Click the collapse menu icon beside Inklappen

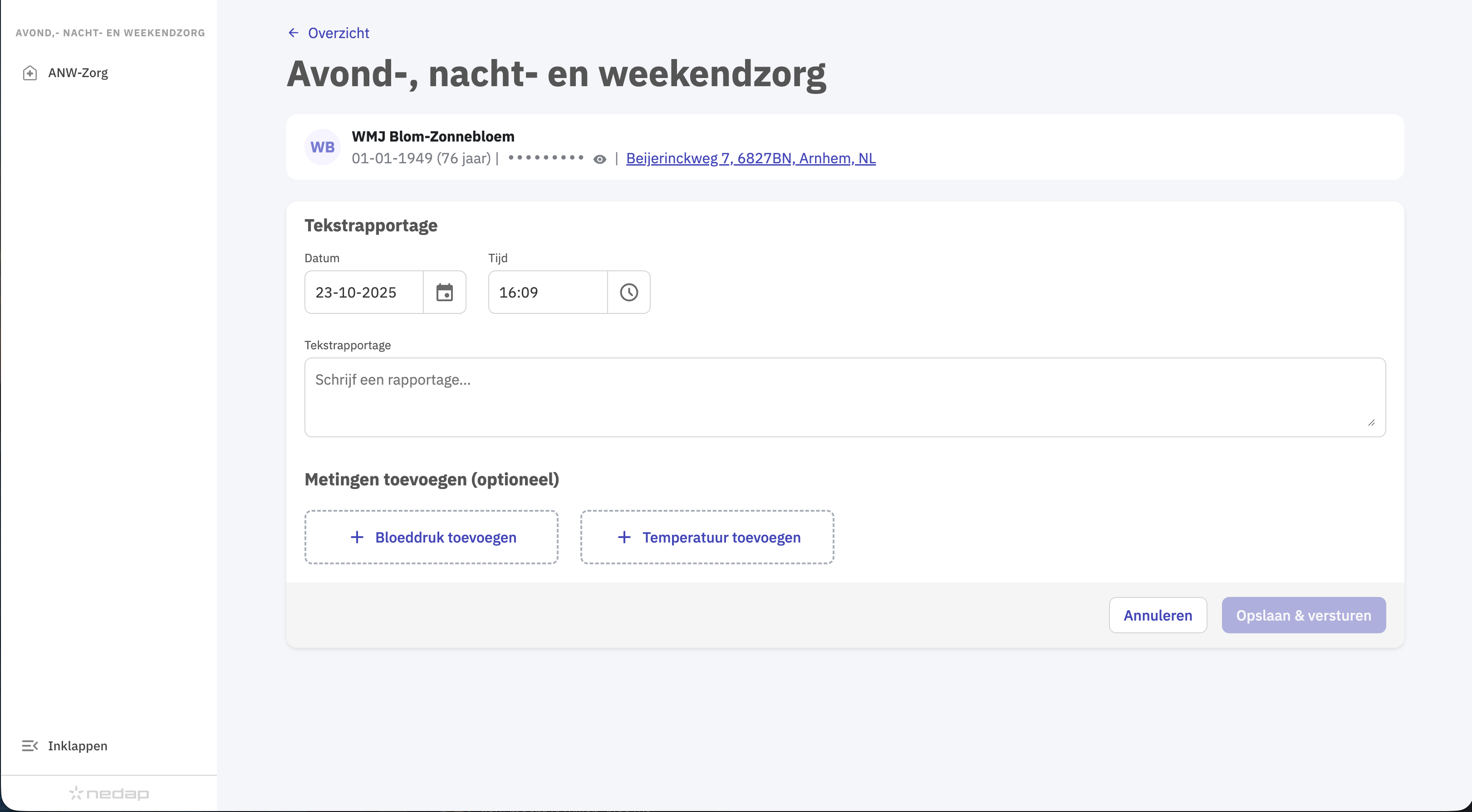(x=29, y=746)
